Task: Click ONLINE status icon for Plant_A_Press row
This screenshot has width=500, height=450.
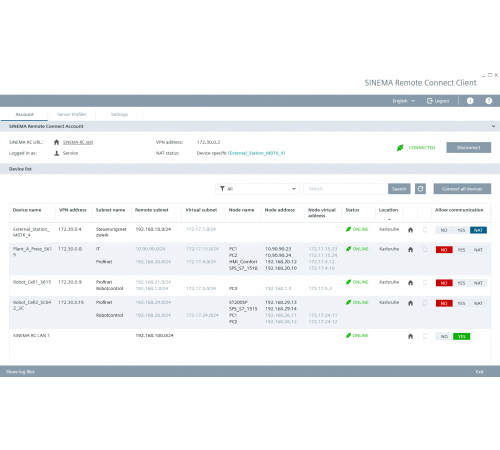Action: (x=348, y=249)
